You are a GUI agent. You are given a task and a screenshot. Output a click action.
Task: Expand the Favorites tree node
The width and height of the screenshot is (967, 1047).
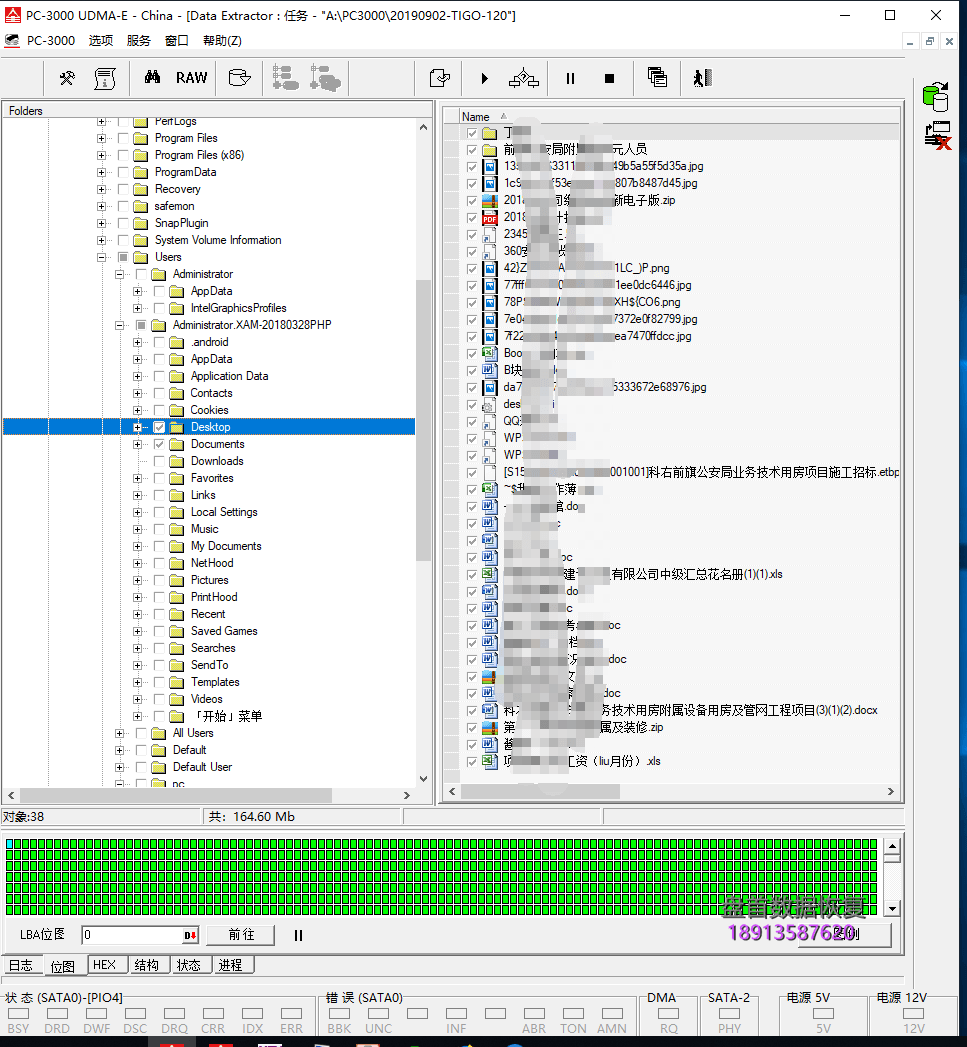pos(138,478)
